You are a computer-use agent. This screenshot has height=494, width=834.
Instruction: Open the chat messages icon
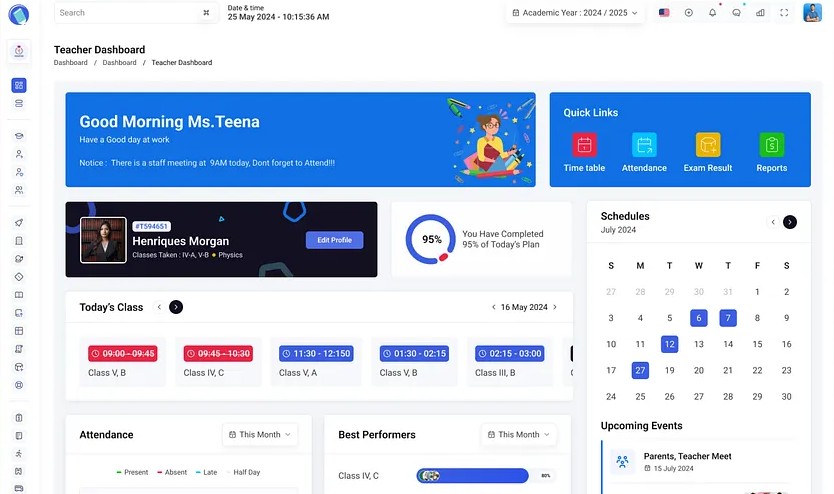pos(736,13)
